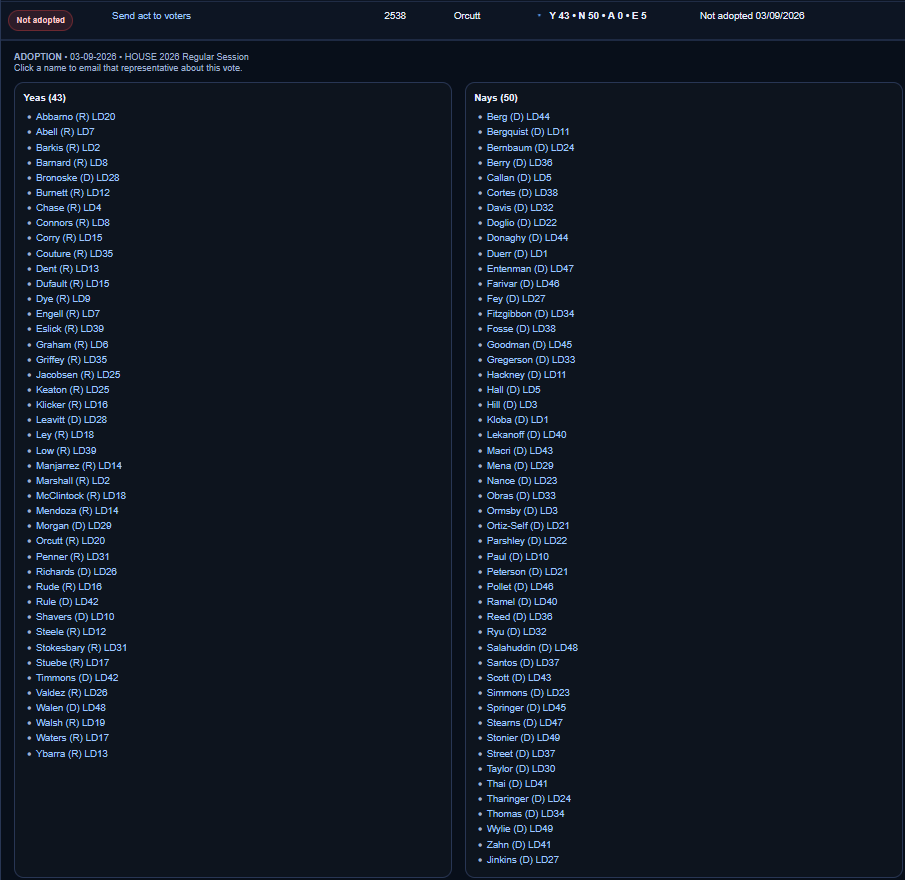Email Abell (R) LD7
The height and width of the screenshot is (880, 905).
[65, 132]
